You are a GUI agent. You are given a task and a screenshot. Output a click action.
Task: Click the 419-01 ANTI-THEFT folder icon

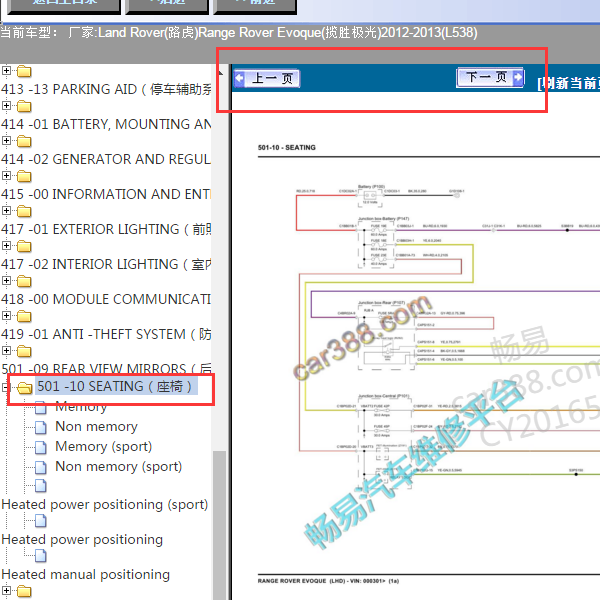(x=24, y=316)
